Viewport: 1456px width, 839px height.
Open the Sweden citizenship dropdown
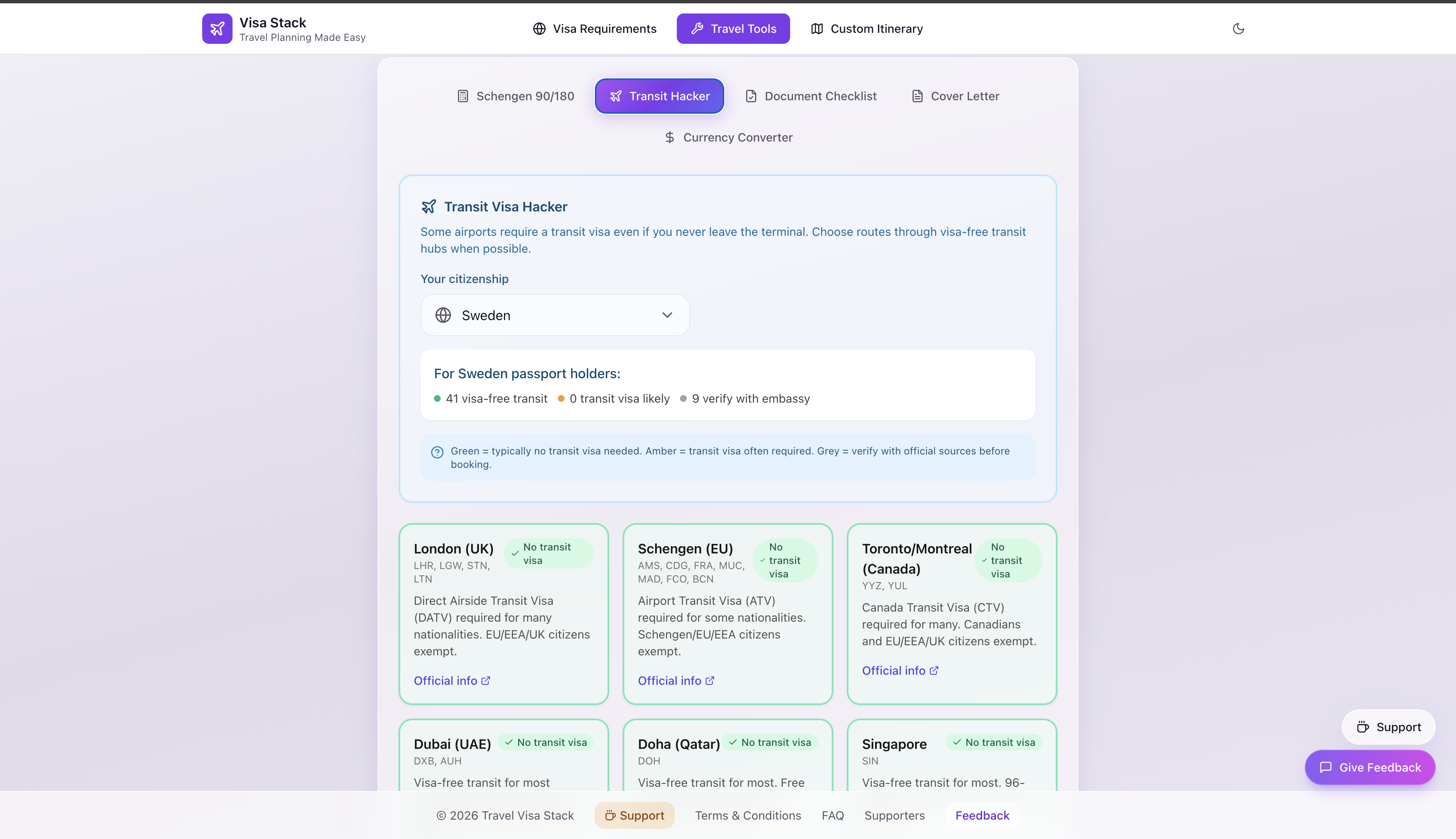click(x=554, y=315)
